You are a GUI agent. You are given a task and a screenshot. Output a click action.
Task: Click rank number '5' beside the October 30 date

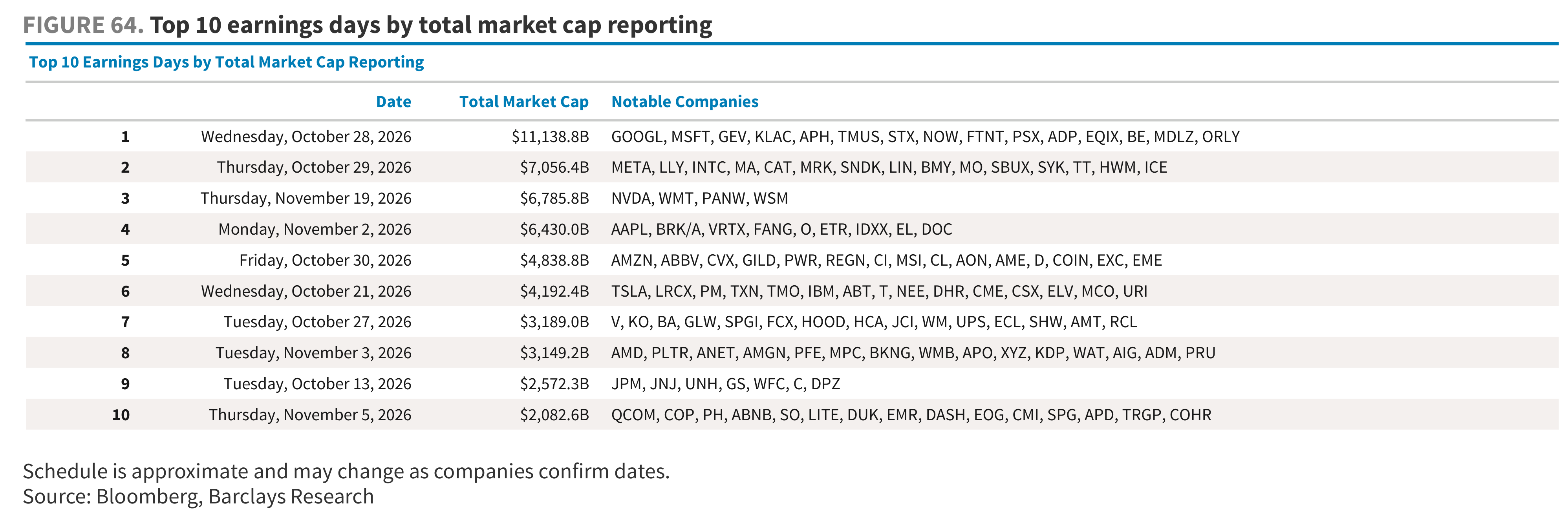tap(125, 261)
